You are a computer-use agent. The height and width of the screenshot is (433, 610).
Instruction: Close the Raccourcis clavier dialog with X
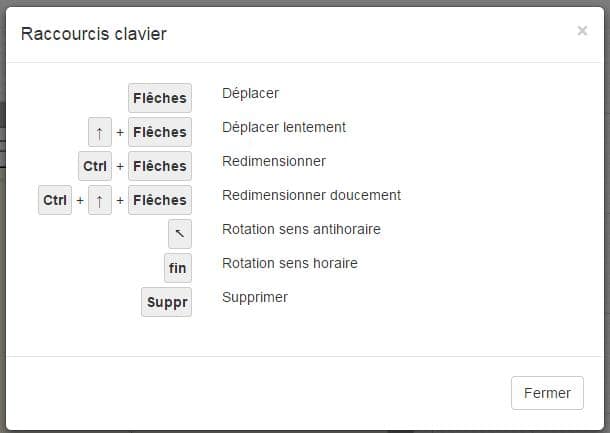pos(582,31)
